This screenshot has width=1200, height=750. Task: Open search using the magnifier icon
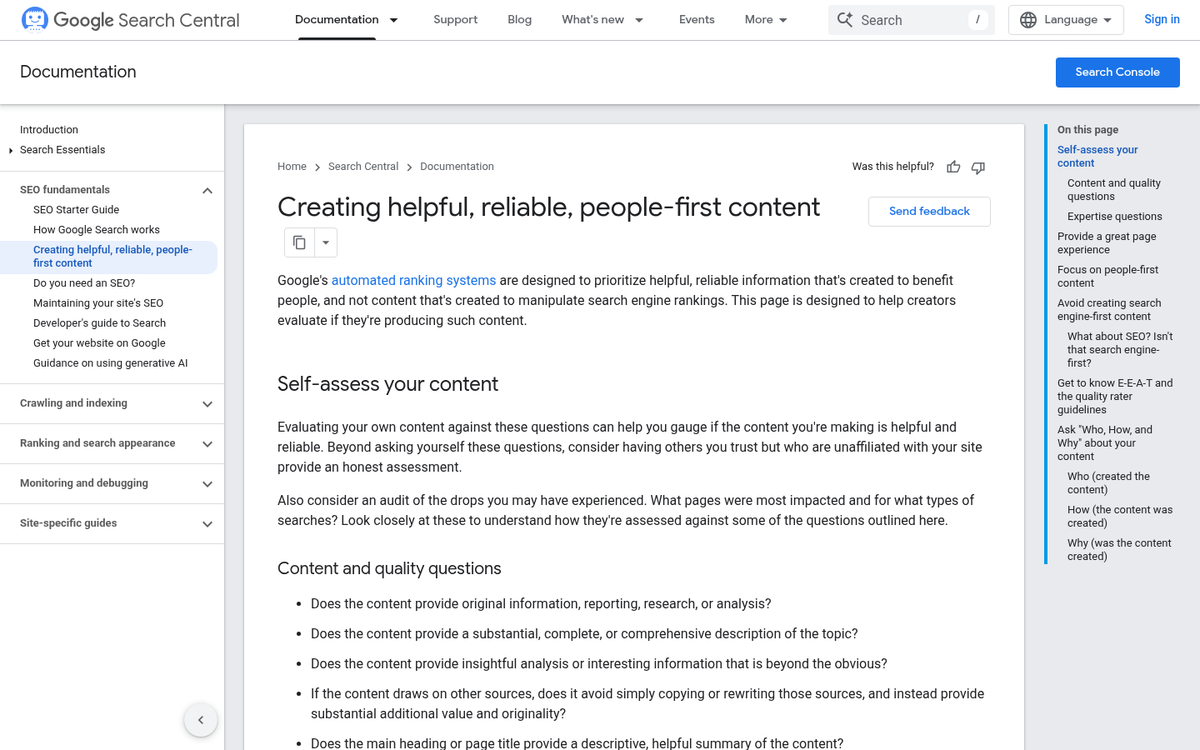845,19
